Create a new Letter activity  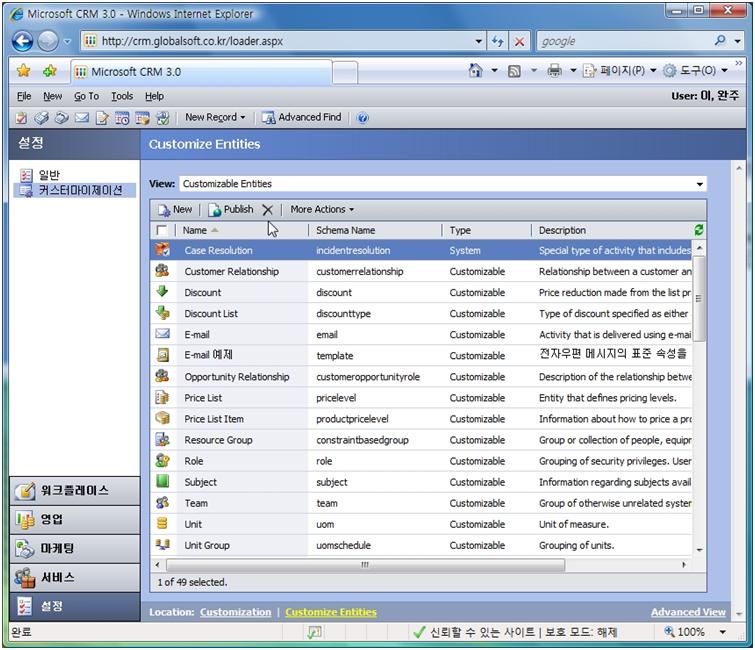102,117
